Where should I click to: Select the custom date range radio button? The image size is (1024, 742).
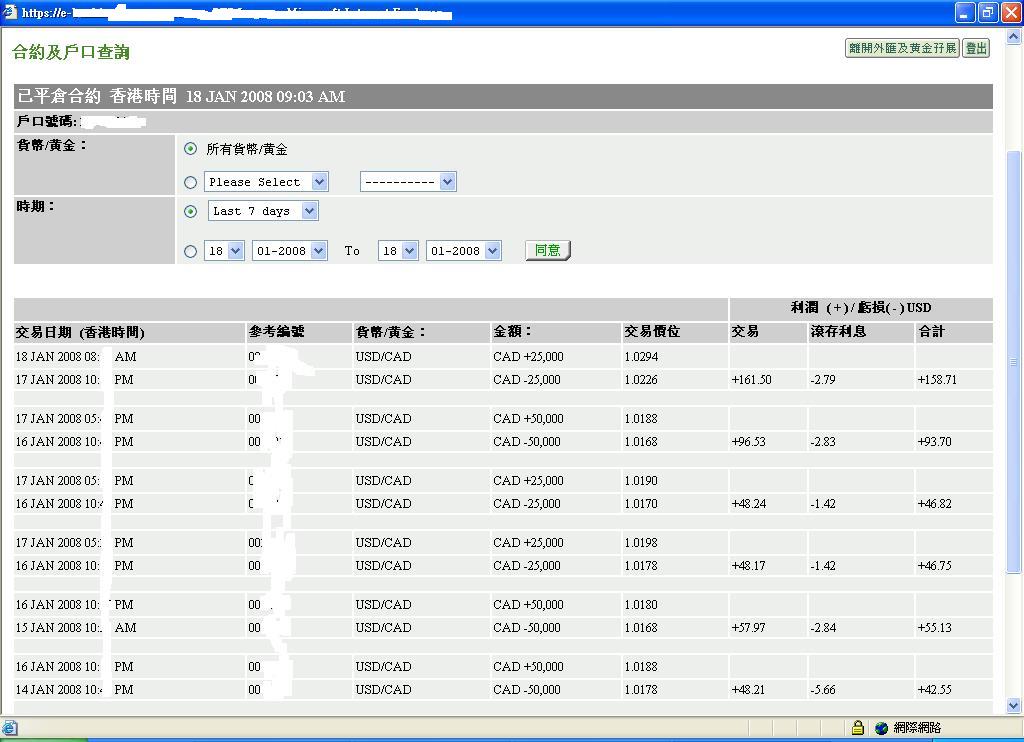190,251
